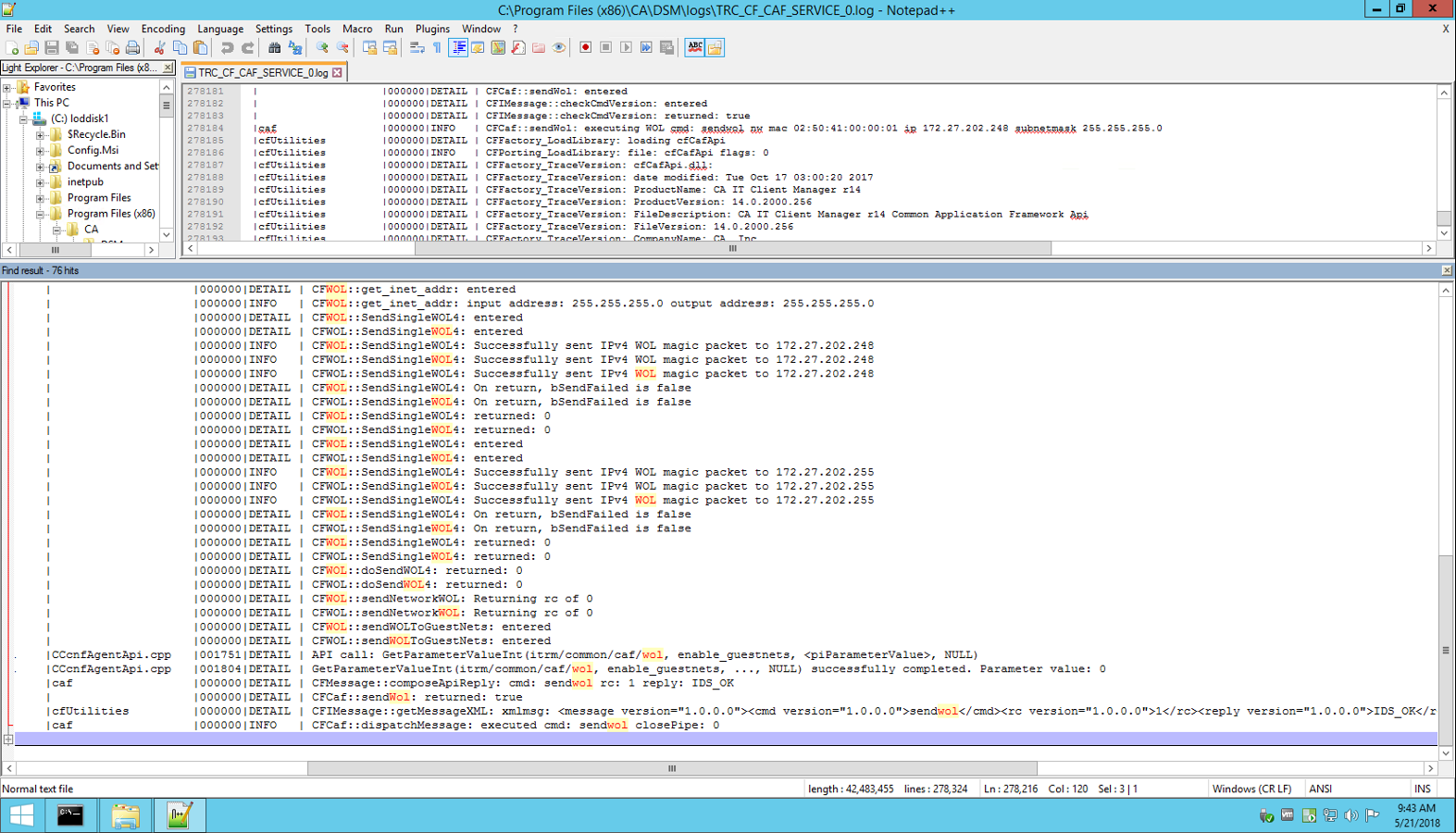Click the Save Recorded Macro icon
This screenshot has height=833, width=1456.
666,47
